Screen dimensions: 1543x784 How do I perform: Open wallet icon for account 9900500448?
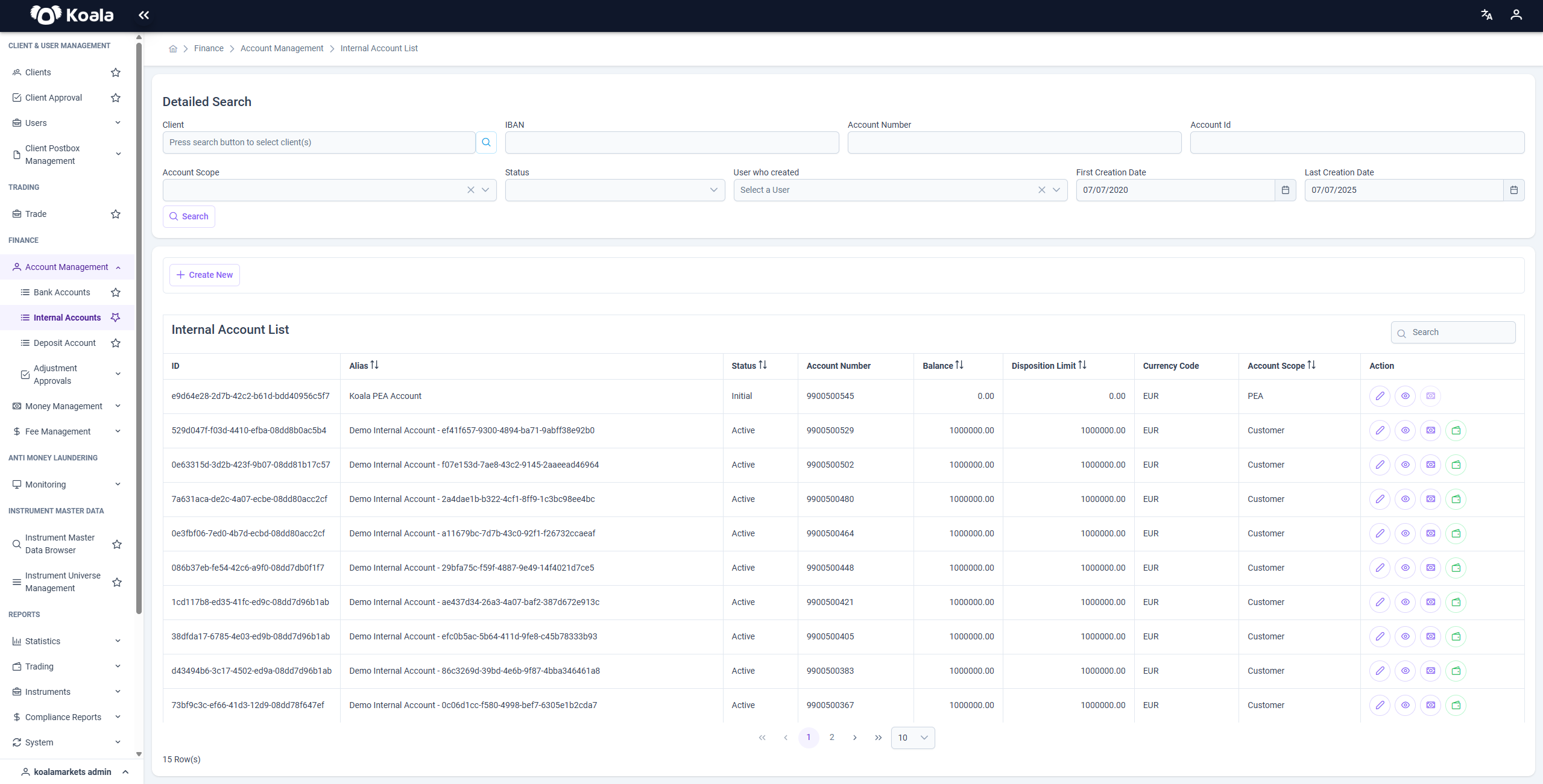click(x=1456, y=568)
